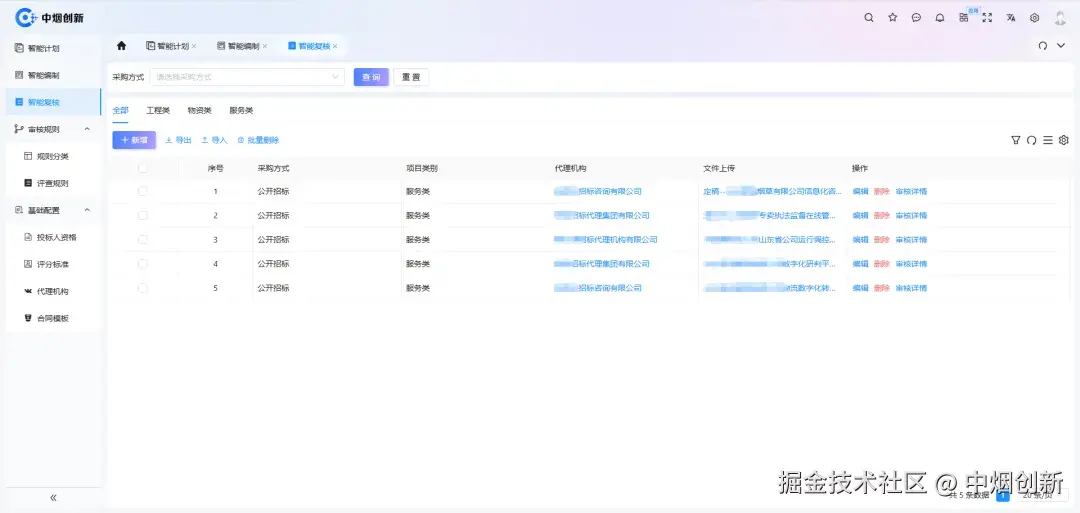Open the user avatar menu
The height and width of the screenshot is (513, 1080).
click(1060, 18)
